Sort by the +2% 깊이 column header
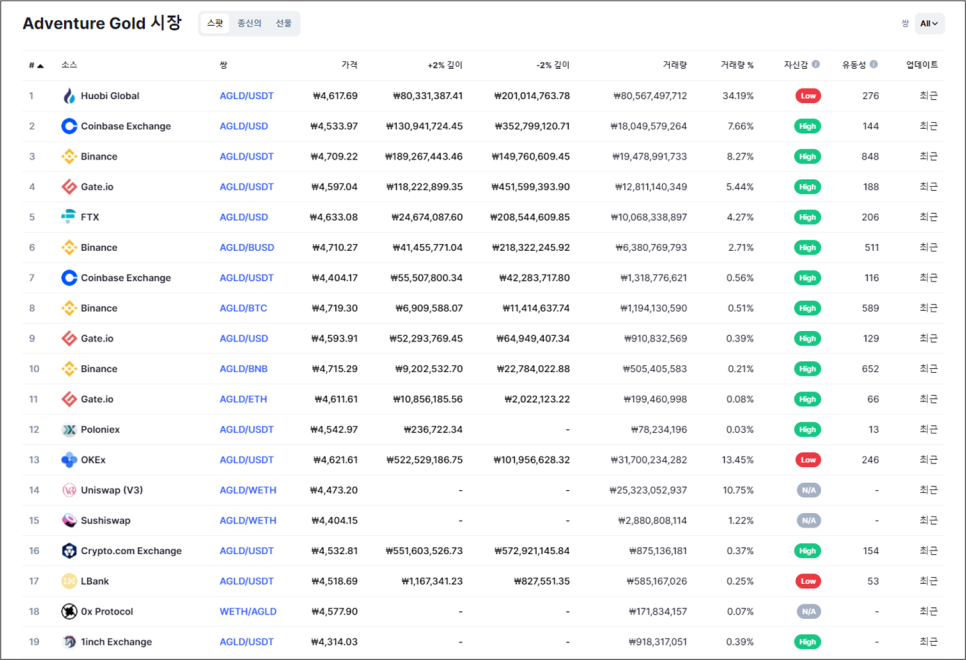966x660 pixels. pos(445,65)
